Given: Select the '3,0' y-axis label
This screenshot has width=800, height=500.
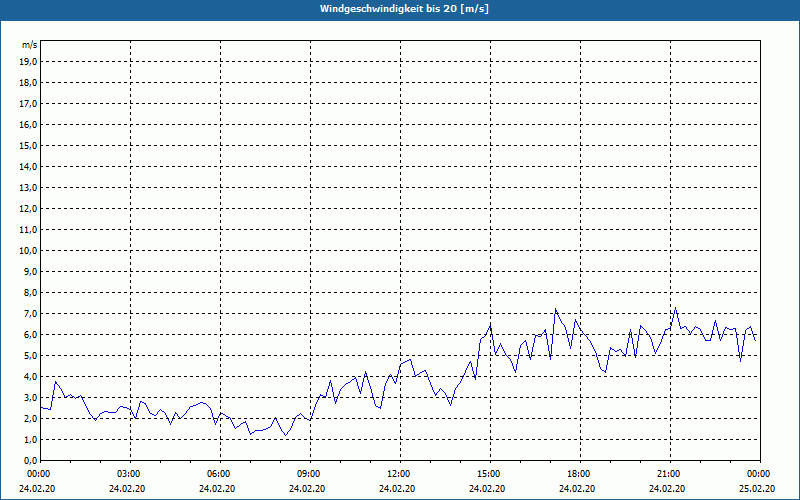Looking at the screenshot, I should (x=31, y=397).
